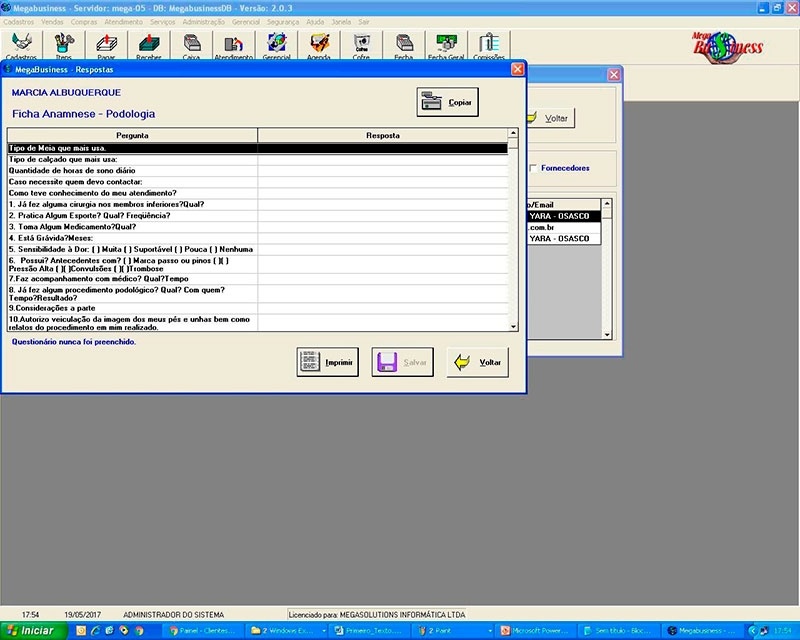The image size is (800, 640).
Task: Click the answer field for 'Tipo de calçado'
Action: [382, 159]
